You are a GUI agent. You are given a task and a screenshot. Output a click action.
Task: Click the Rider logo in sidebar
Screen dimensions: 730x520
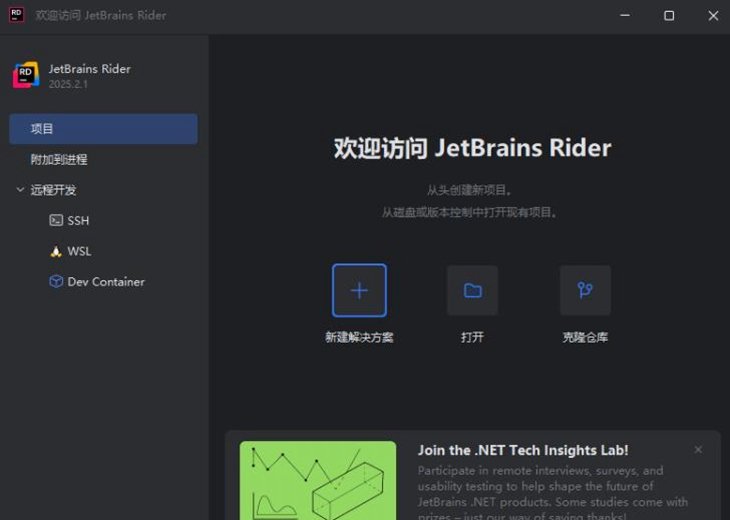click(x=26, y=74)
